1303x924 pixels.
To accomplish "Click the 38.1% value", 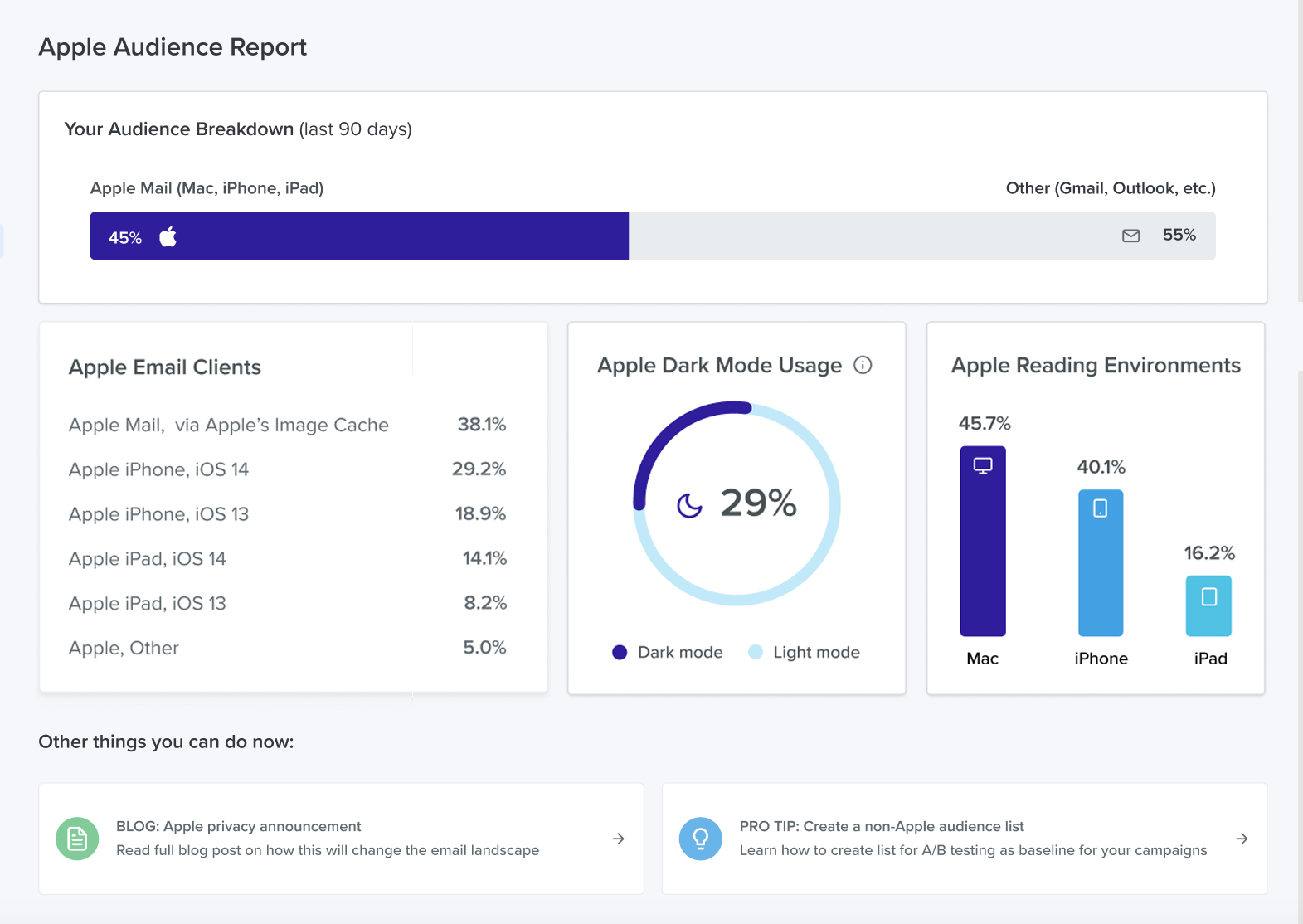I will [482, 424].
